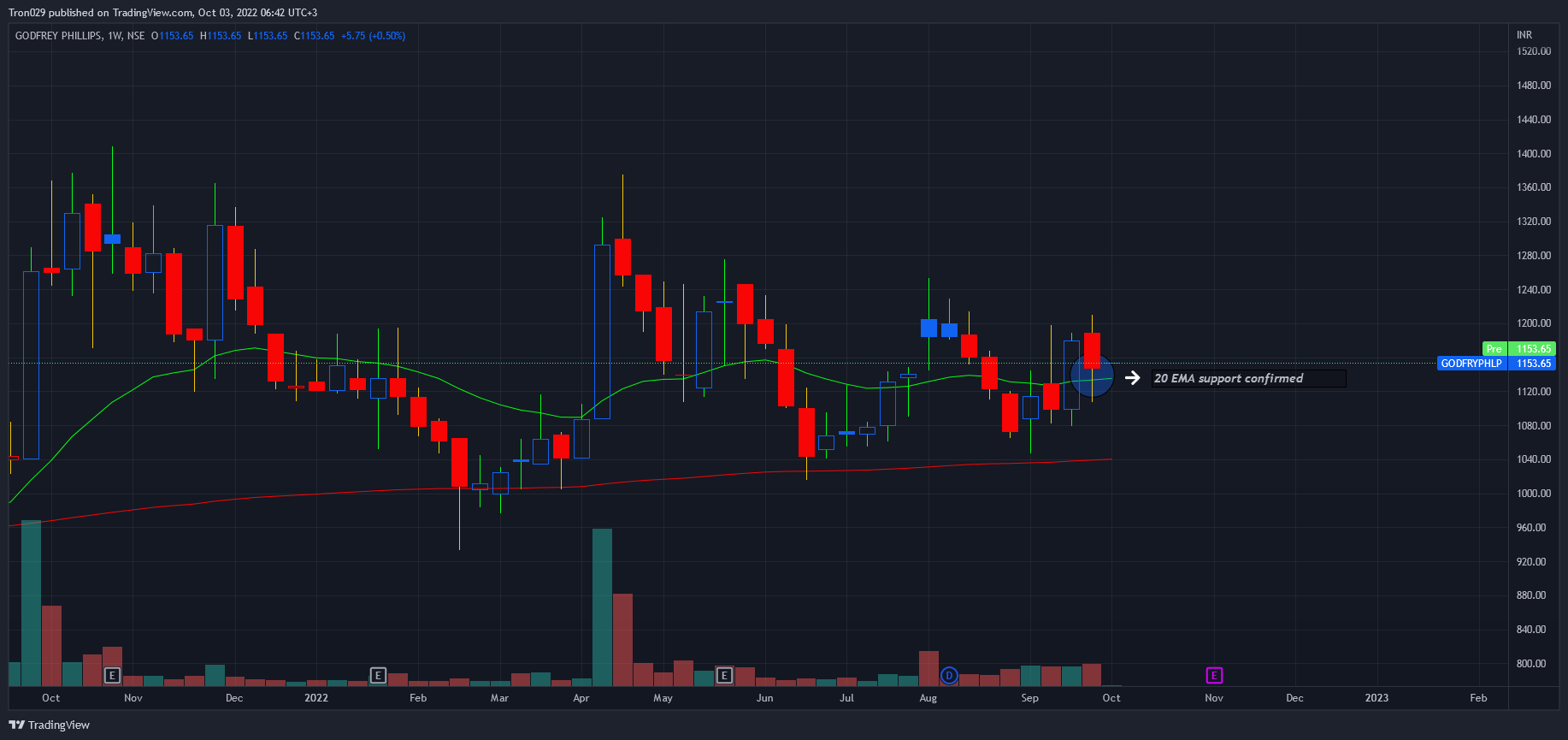This screenshot has width=1568, height=740.
Task: Click the high value H1153.65
Action: coord(221,36)
